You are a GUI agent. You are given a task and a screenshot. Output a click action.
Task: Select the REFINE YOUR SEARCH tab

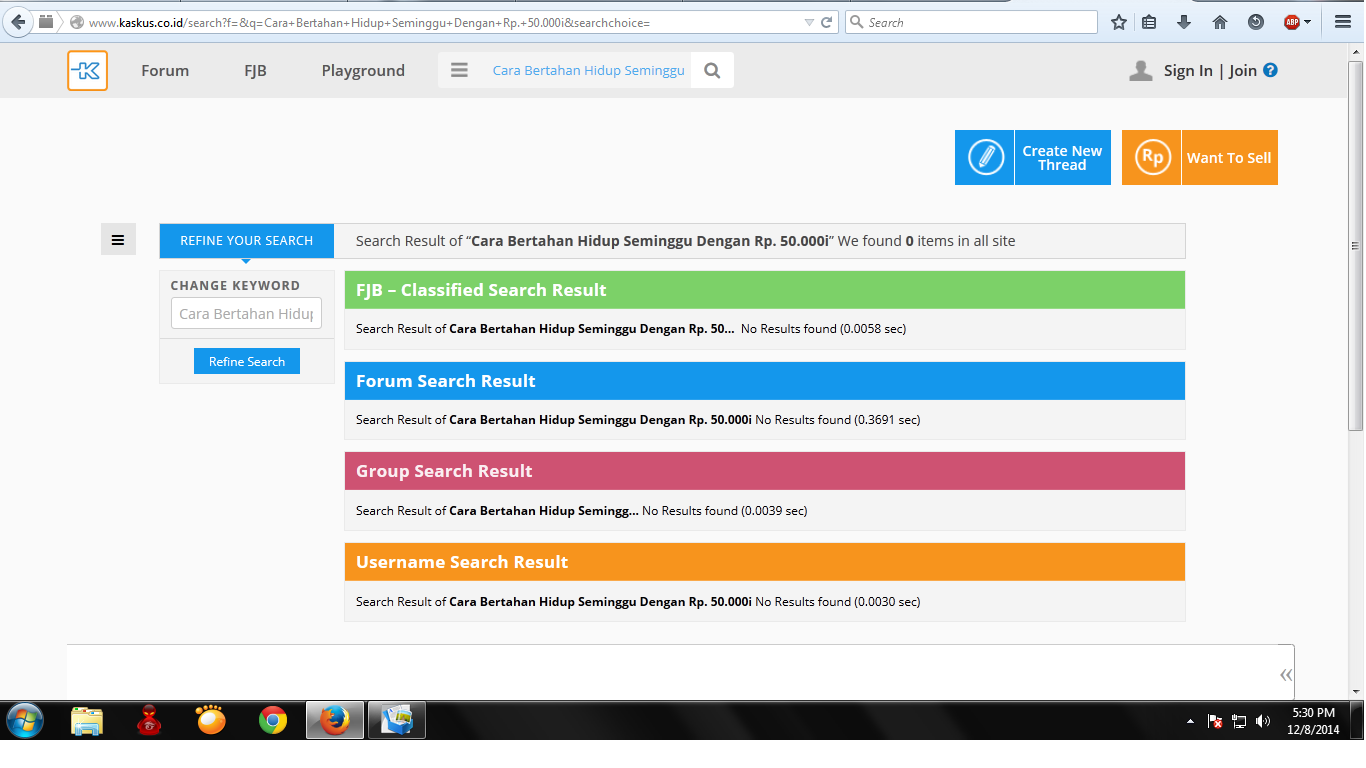coord(247,241)
